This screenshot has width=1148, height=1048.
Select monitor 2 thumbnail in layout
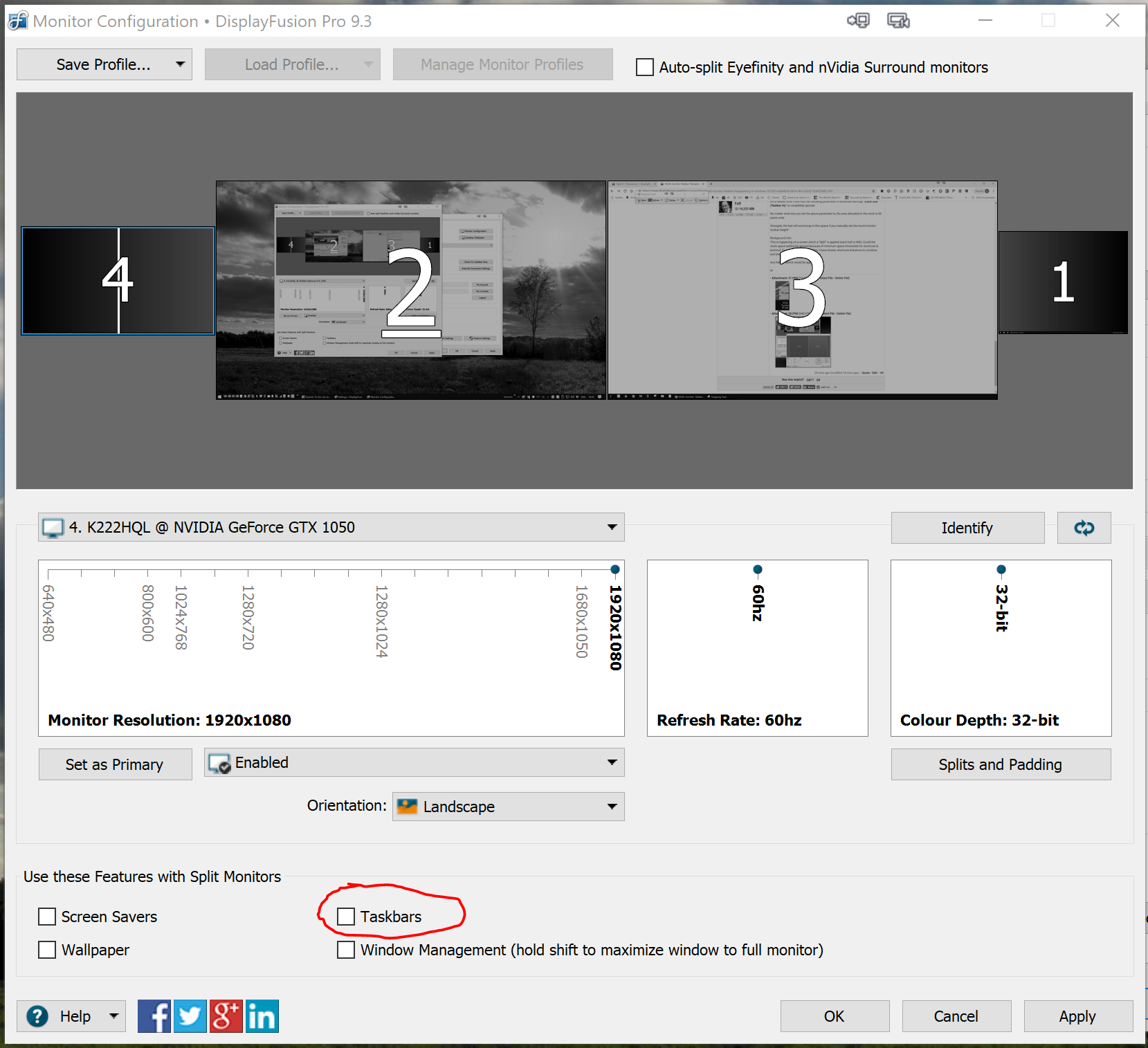click(x=411, y=290)
